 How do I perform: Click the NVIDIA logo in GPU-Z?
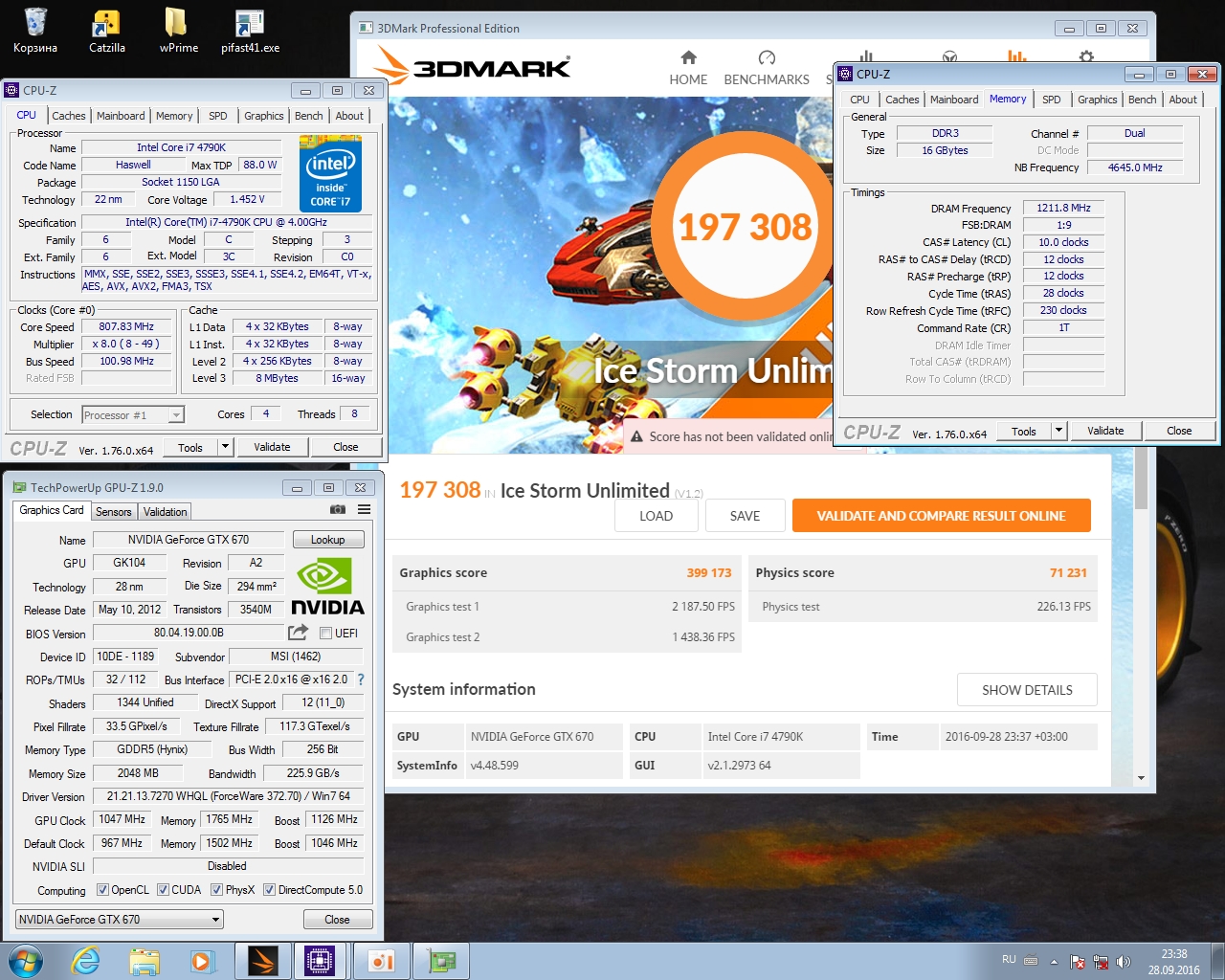tap(326, 587)
